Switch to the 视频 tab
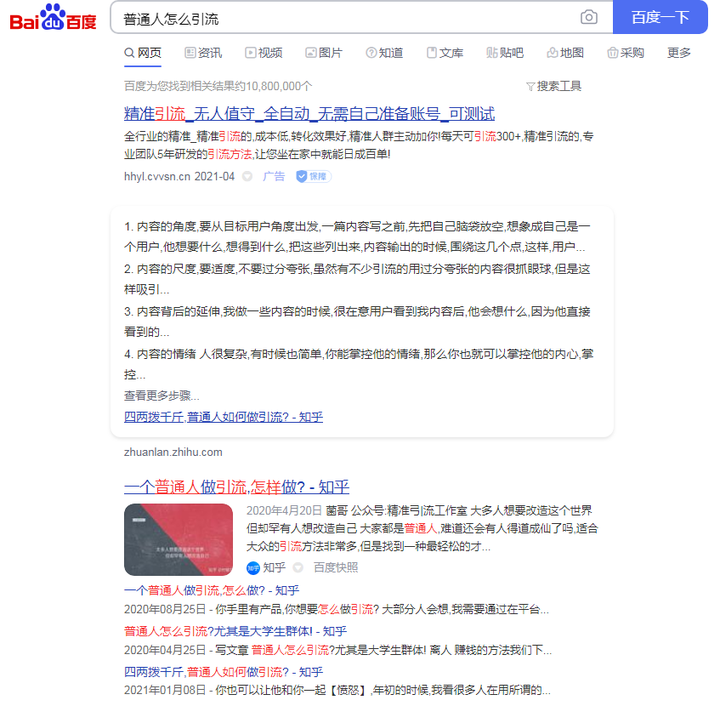 [x=264, y=53]
